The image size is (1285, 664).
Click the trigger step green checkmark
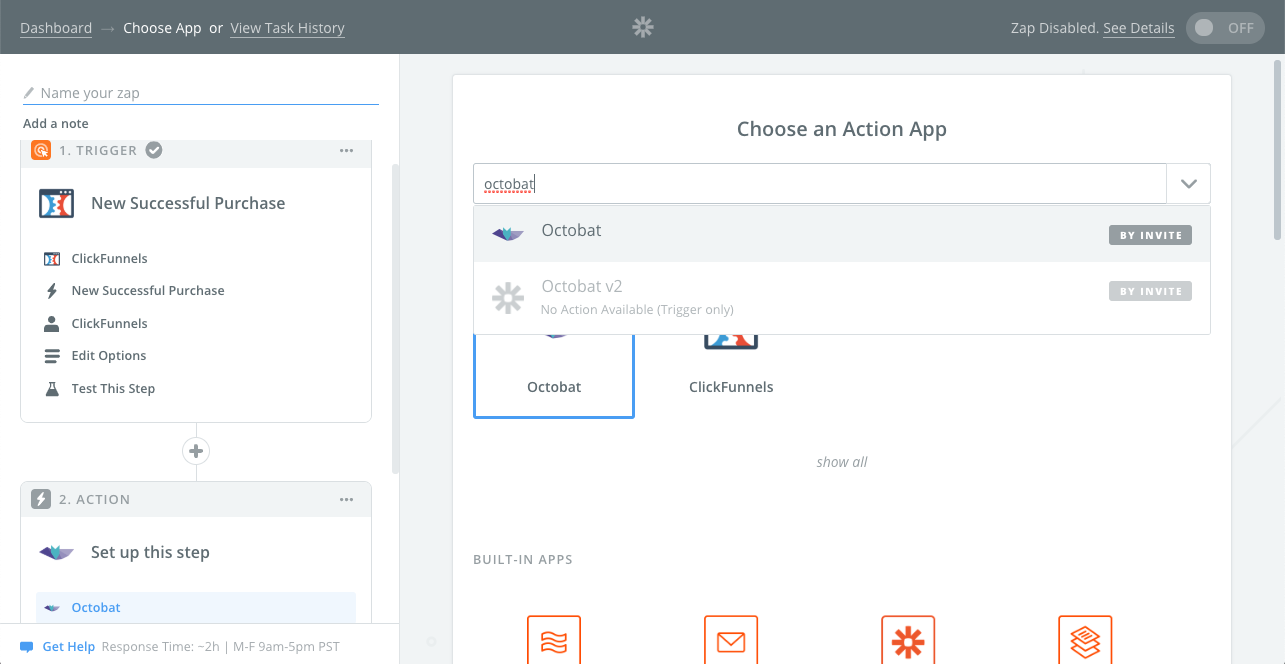154,150
